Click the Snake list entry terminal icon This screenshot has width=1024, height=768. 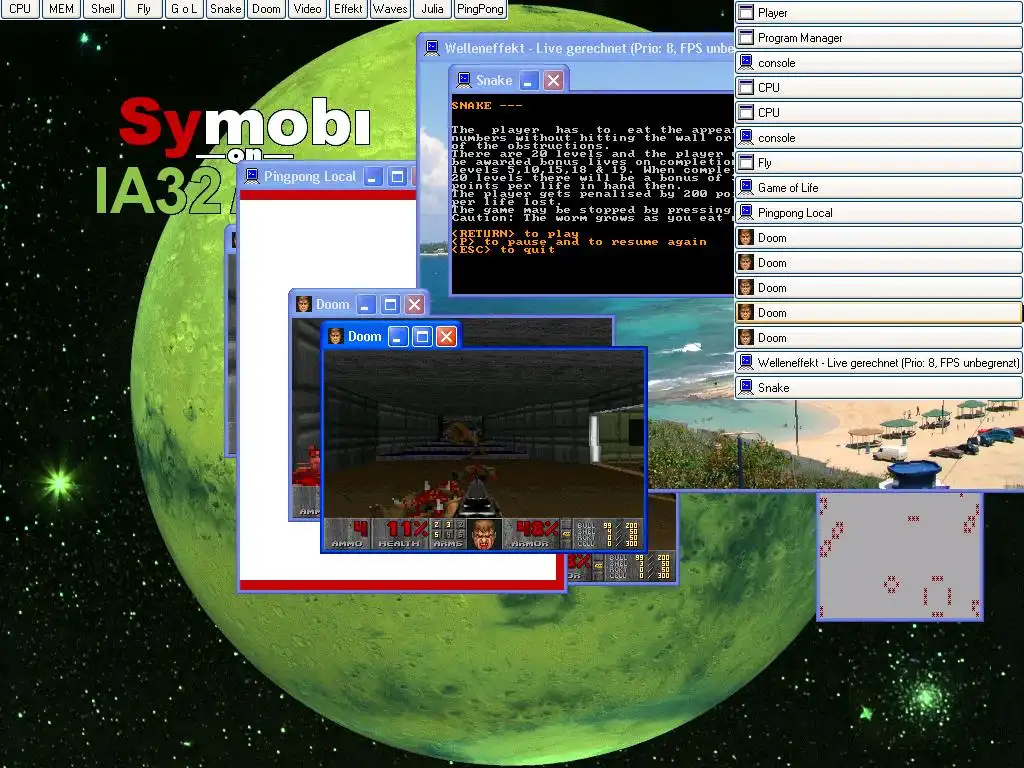(x=746, y=387)
